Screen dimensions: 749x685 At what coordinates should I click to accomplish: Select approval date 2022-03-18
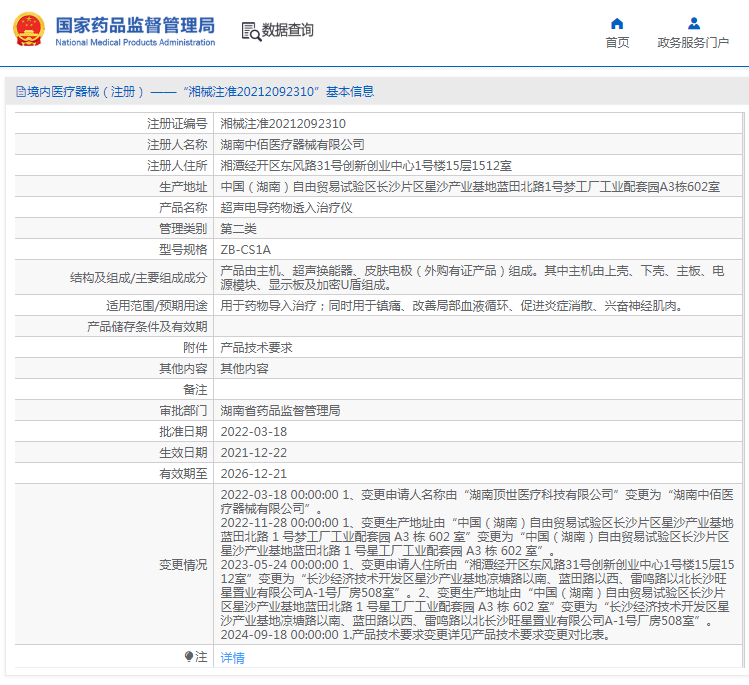(x=254, y=432)
